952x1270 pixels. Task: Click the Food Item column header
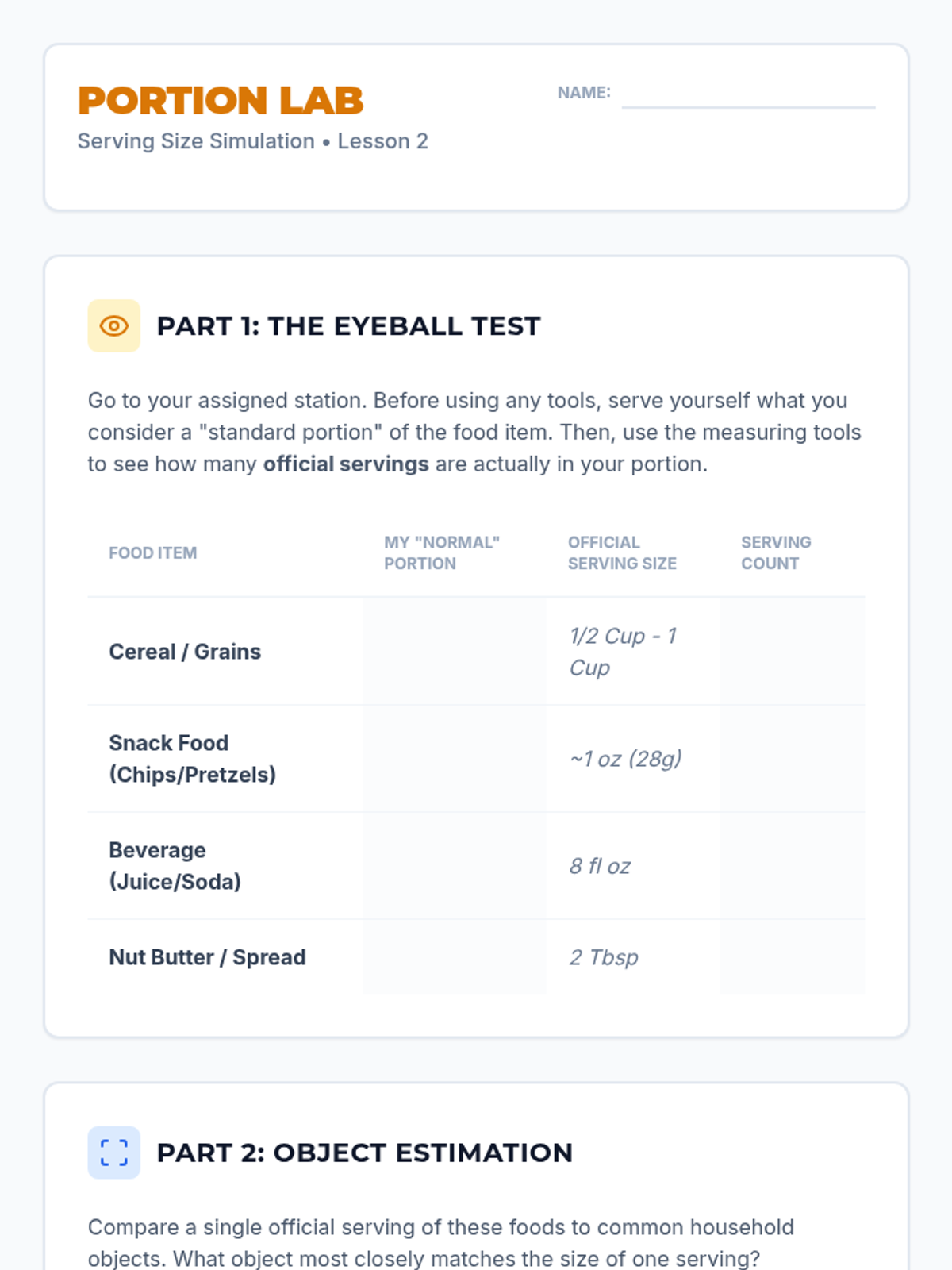tap(153, 553)
